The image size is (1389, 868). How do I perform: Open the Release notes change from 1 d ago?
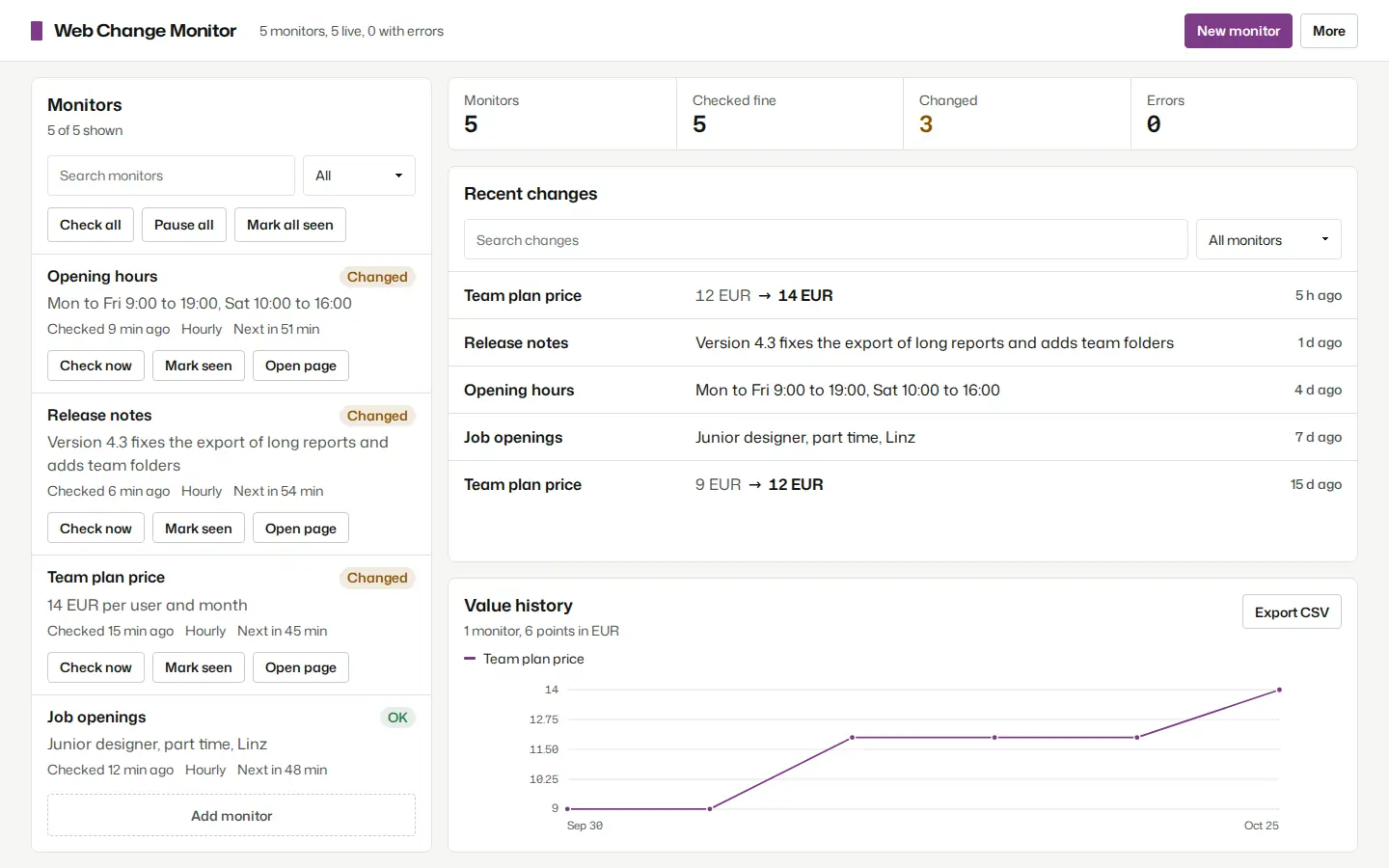tap(903, 342)
